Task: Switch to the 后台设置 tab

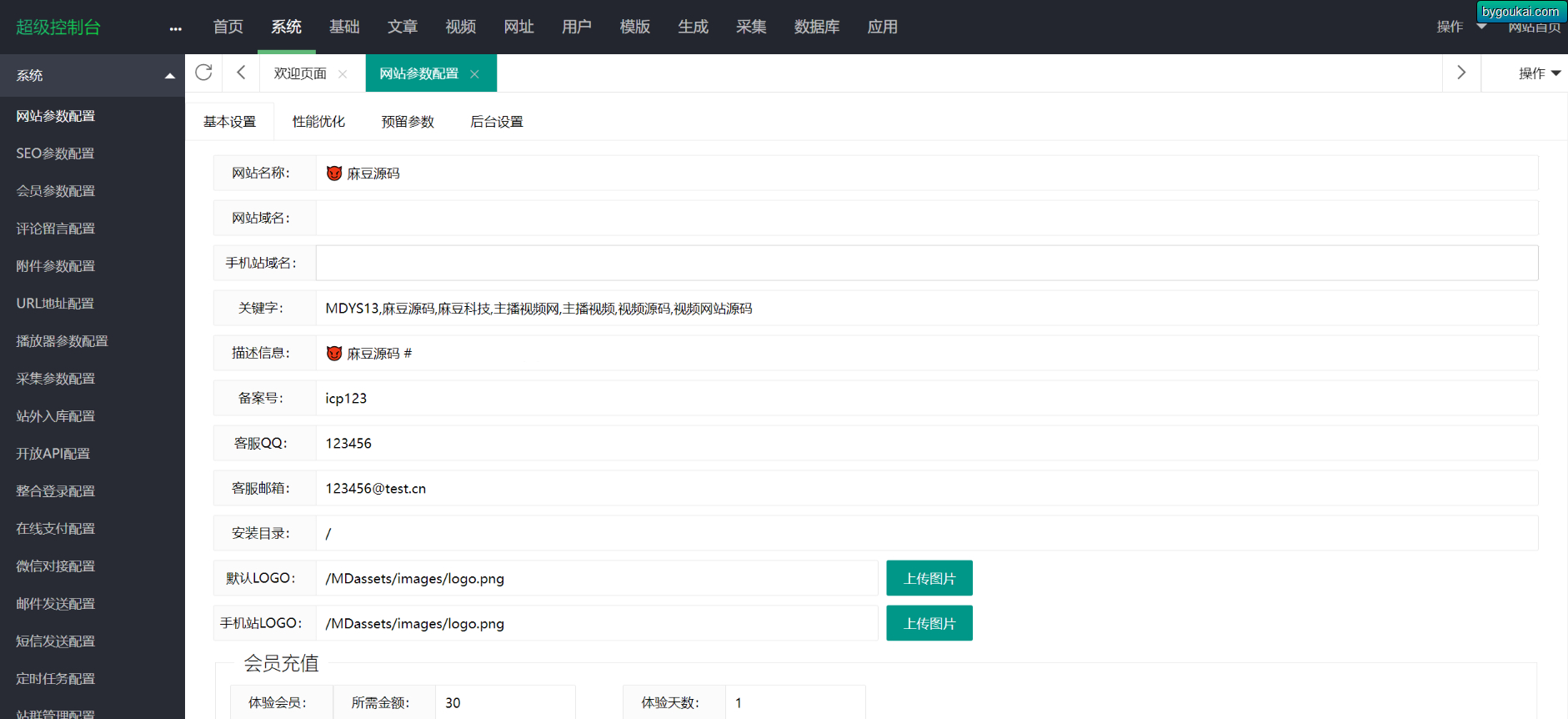Action: (x=496, y=122)
